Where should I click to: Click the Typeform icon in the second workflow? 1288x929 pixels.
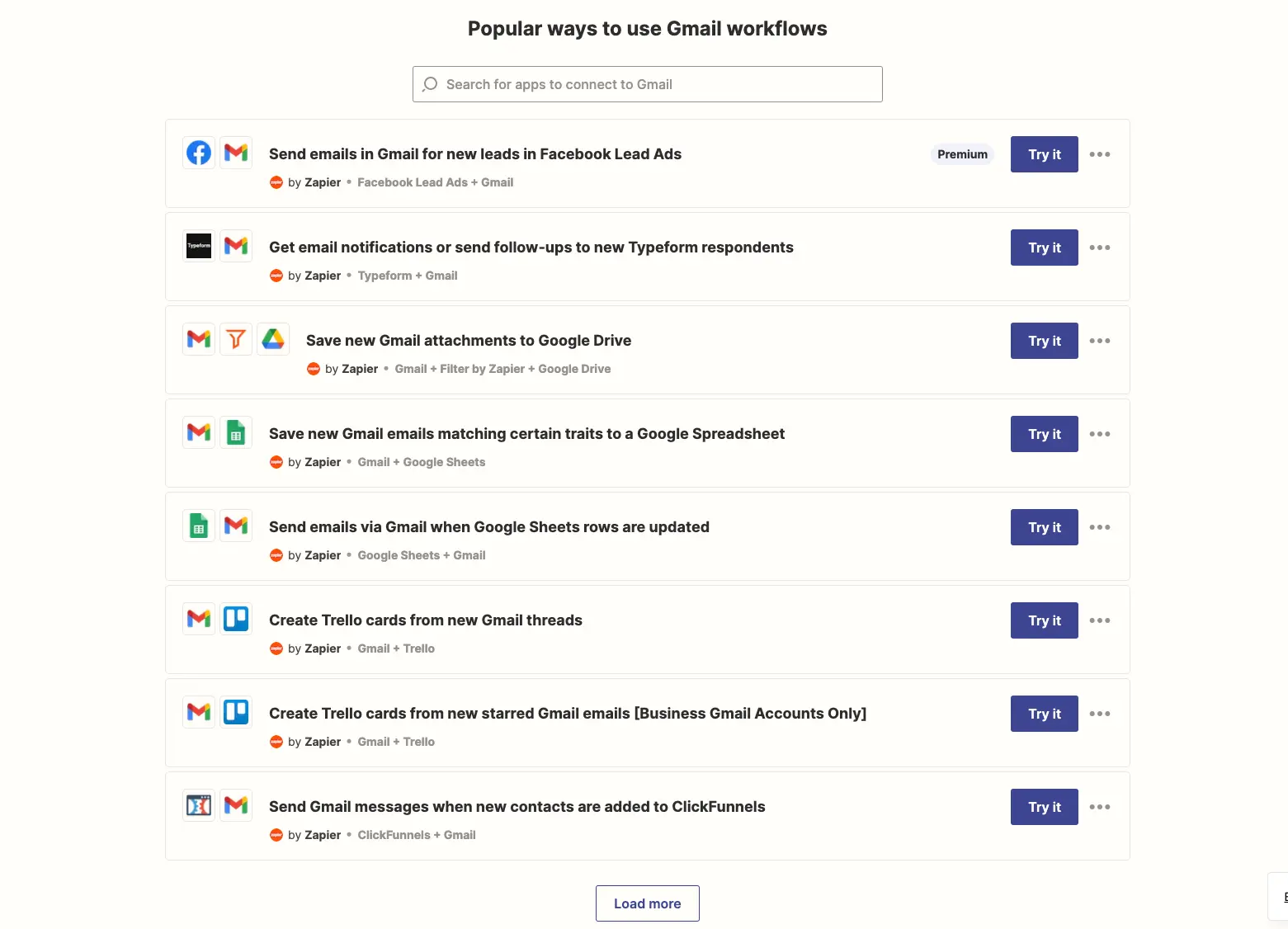click(199, 246)
